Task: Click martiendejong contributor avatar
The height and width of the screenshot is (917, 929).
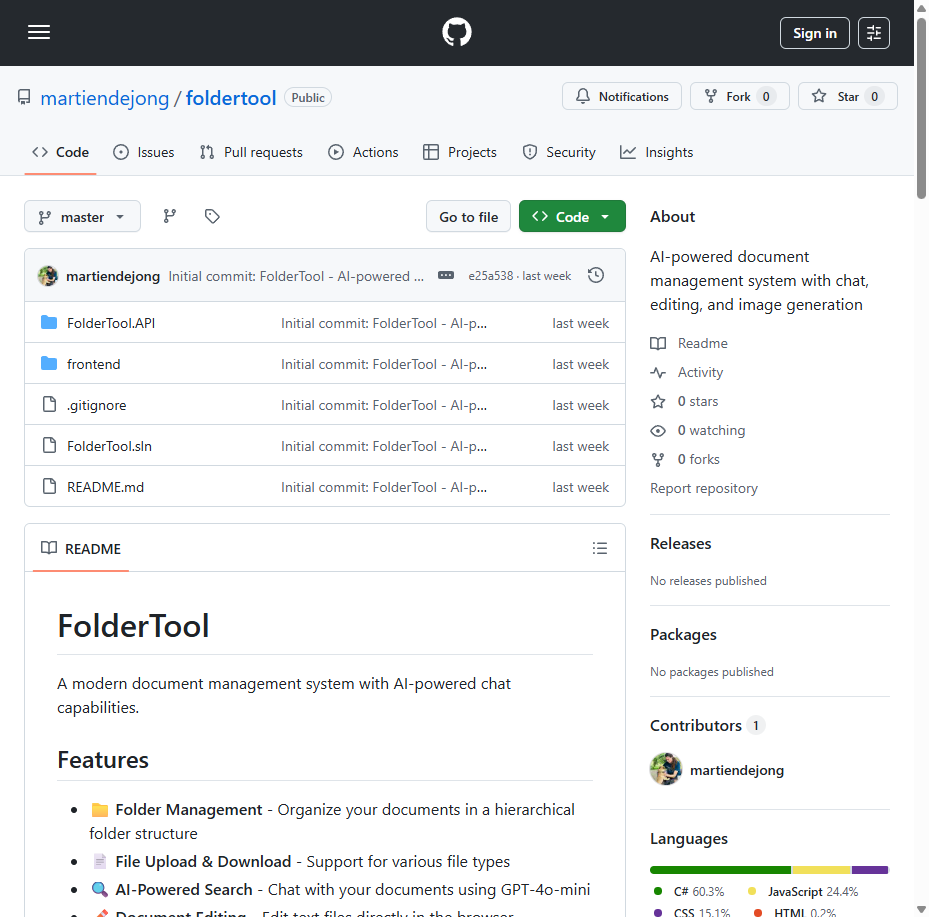Action: point(666,769)
